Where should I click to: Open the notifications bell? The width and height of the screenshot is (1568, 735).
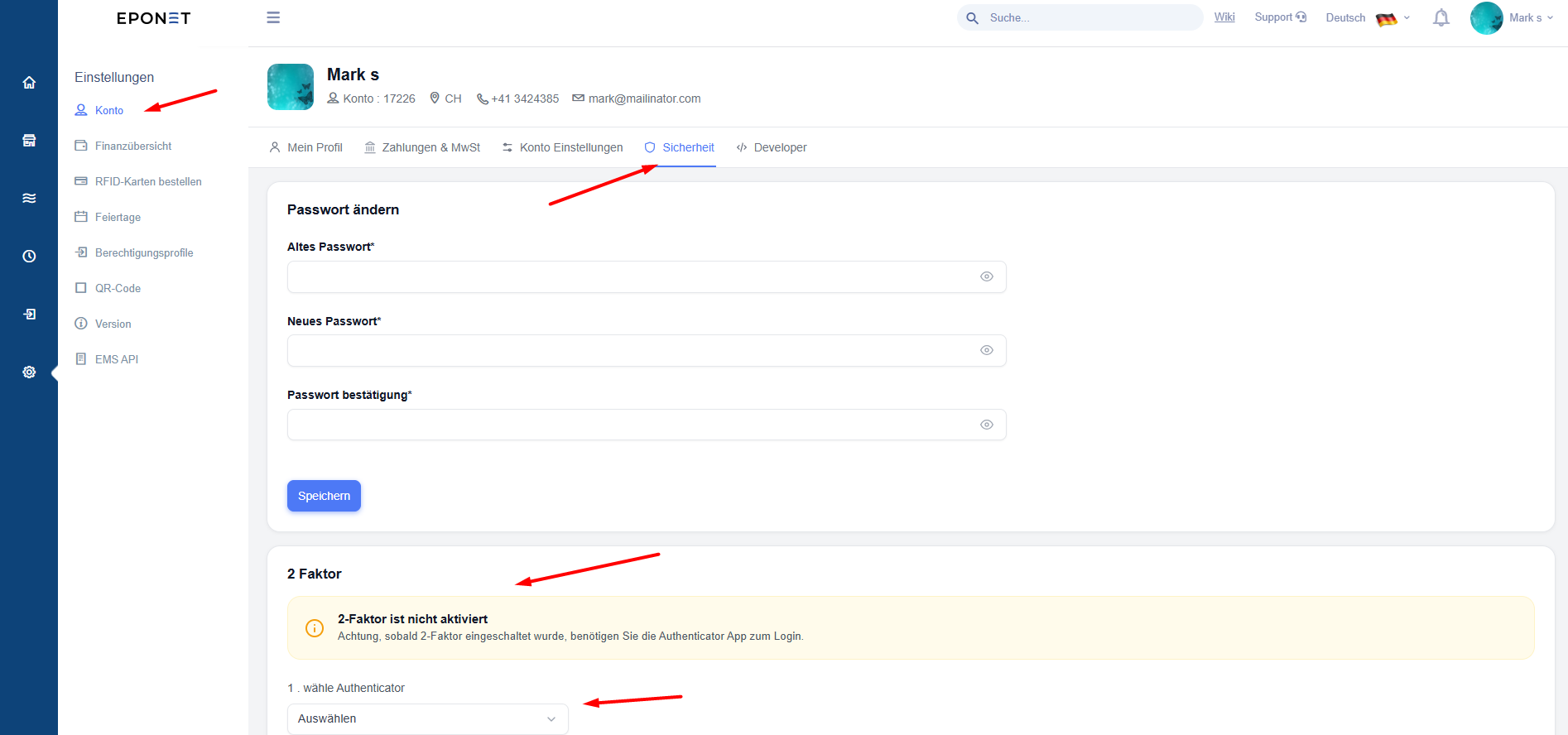coord(1441,17)
